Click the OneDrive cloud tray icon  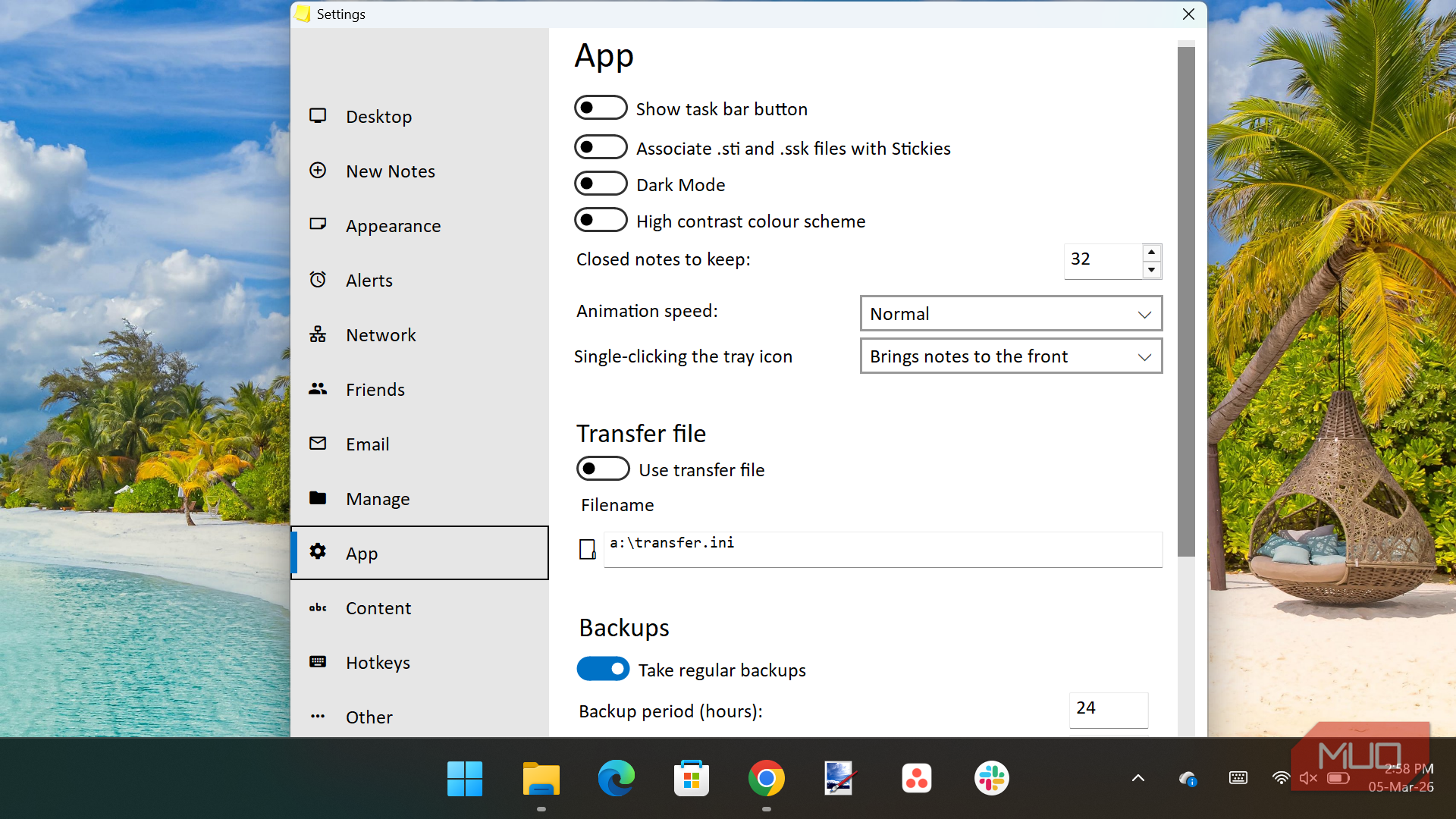tap(1188, 778)
